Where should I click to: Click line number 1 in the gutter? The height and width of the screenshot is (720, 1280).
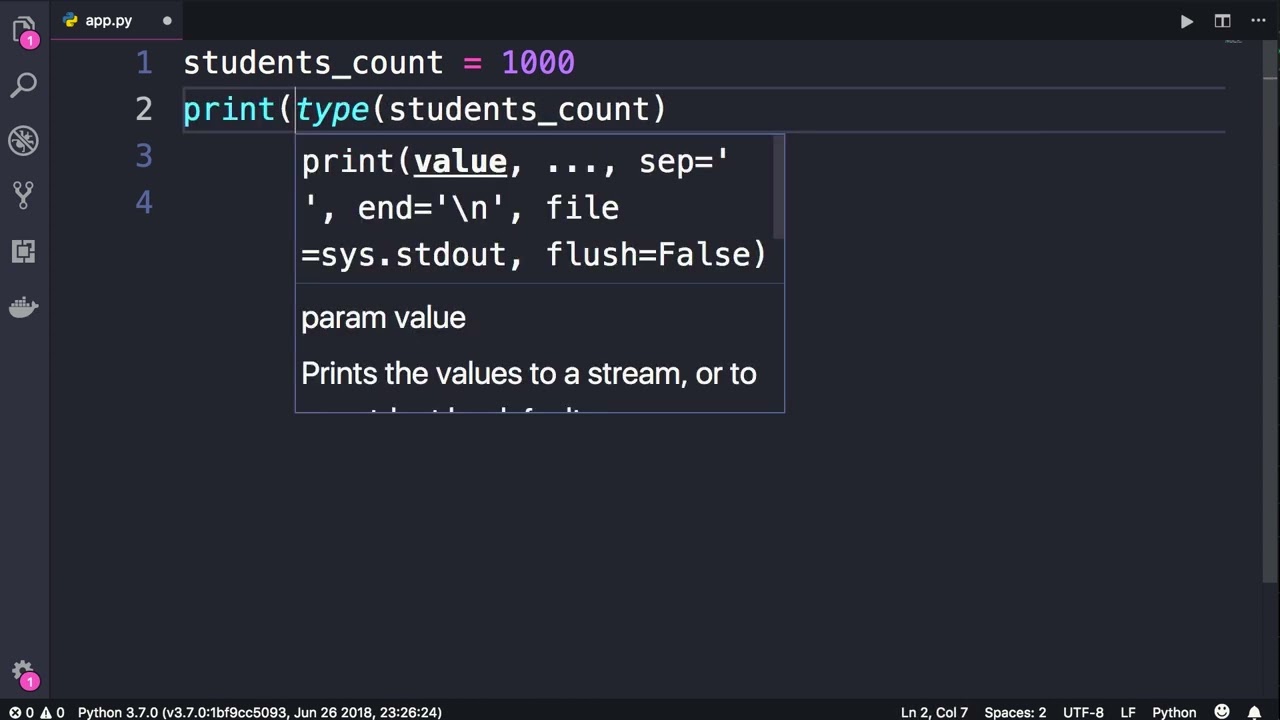point(144,63)
